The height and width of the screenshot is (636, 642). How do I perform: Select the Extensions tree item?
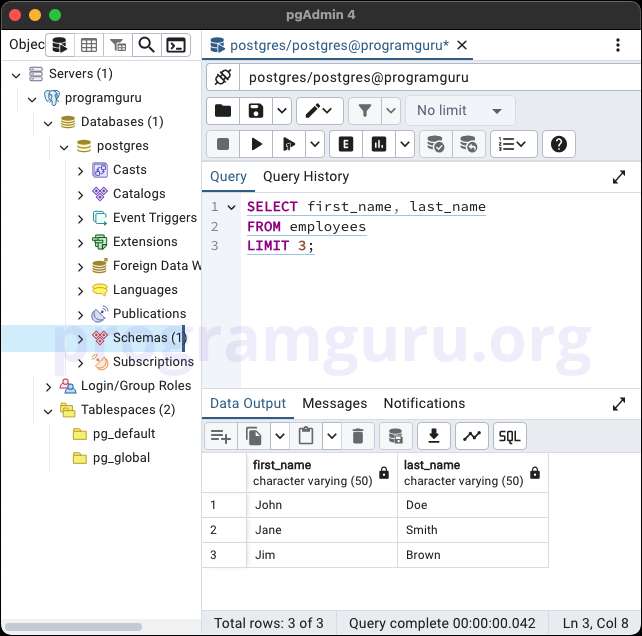click(145, 242)
